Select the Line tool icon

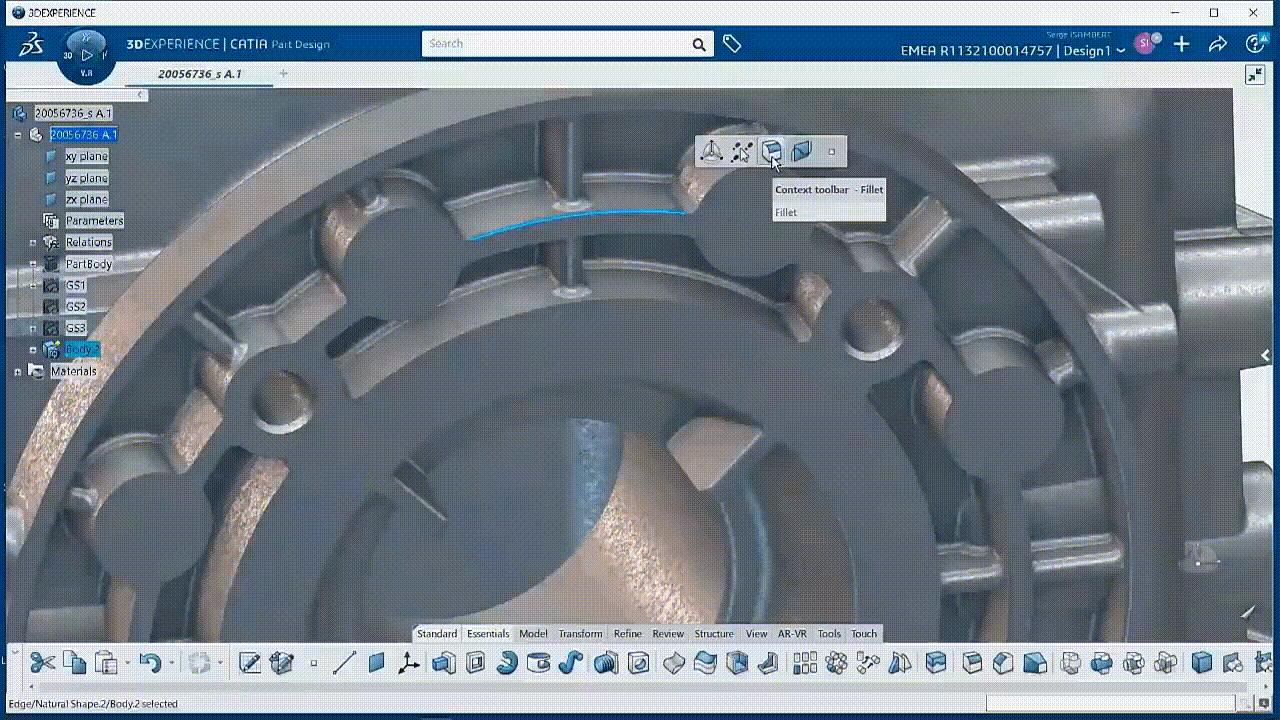tap(344, 663)
